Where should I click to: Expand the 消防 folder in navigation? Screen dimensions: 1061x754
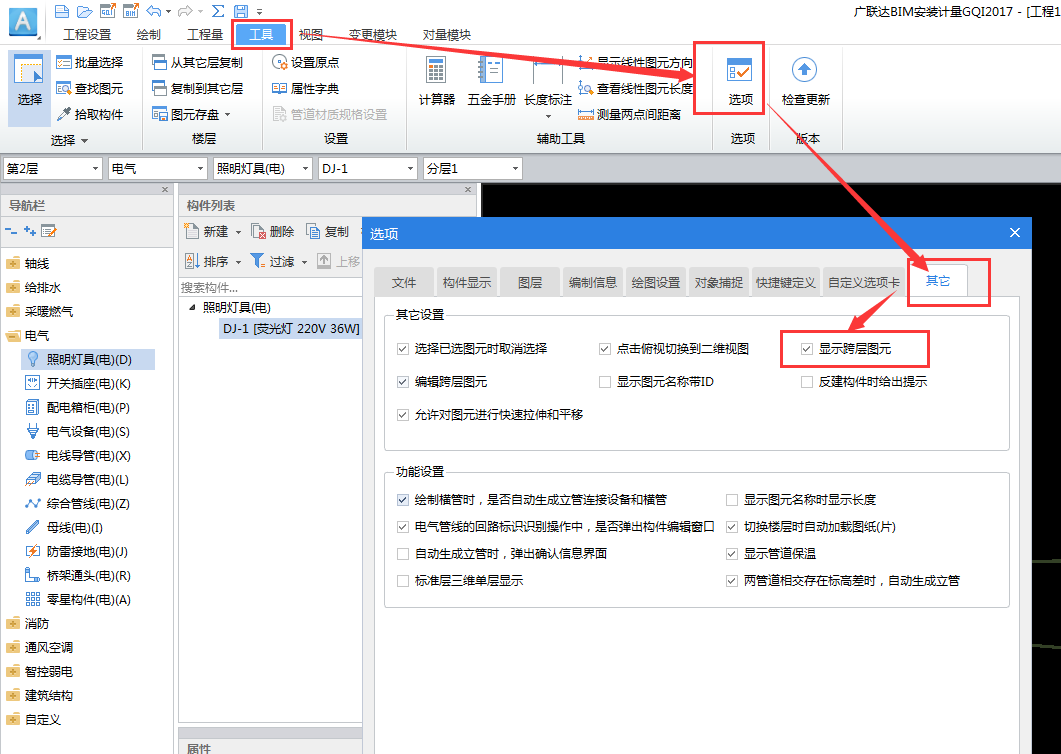12,623
